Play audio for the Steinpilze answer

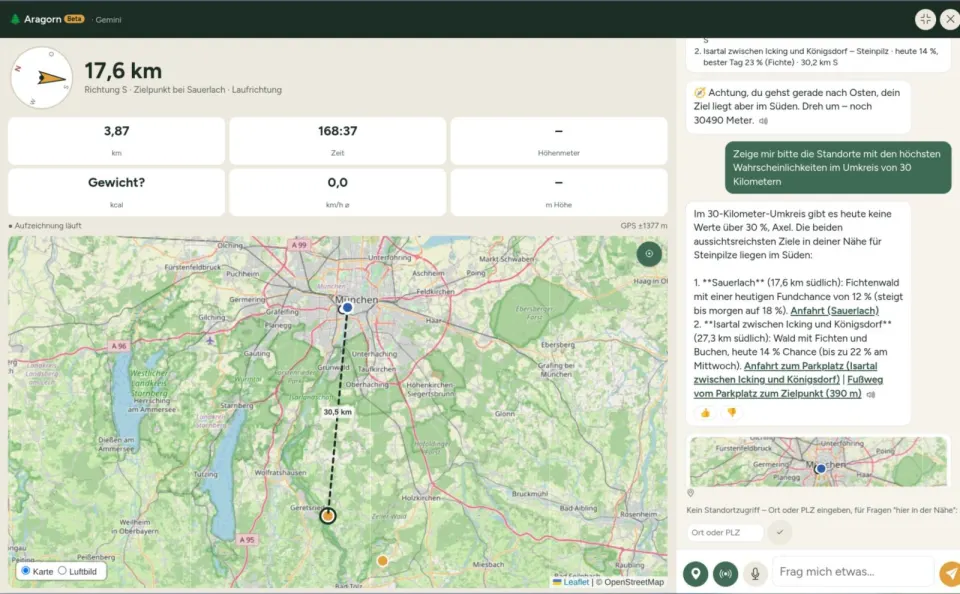pyautogui.click(x=871, y=394)
